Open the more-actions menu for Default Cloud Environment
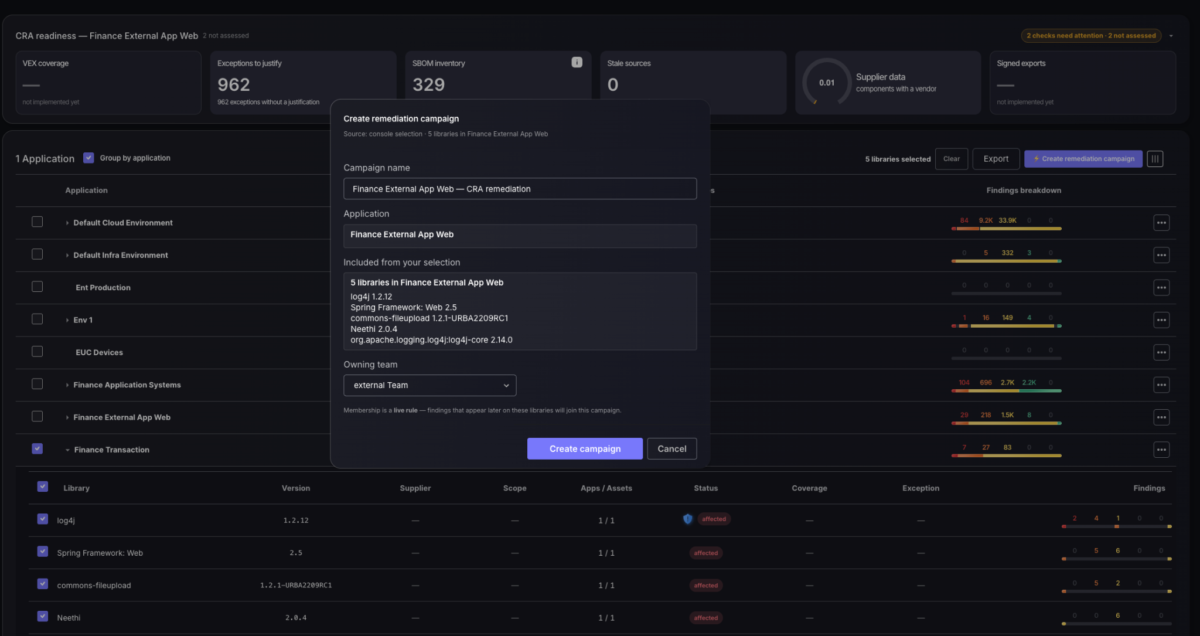This screenshot has width=1200, height=636. pyautogui.click(x=1161, y=223)
